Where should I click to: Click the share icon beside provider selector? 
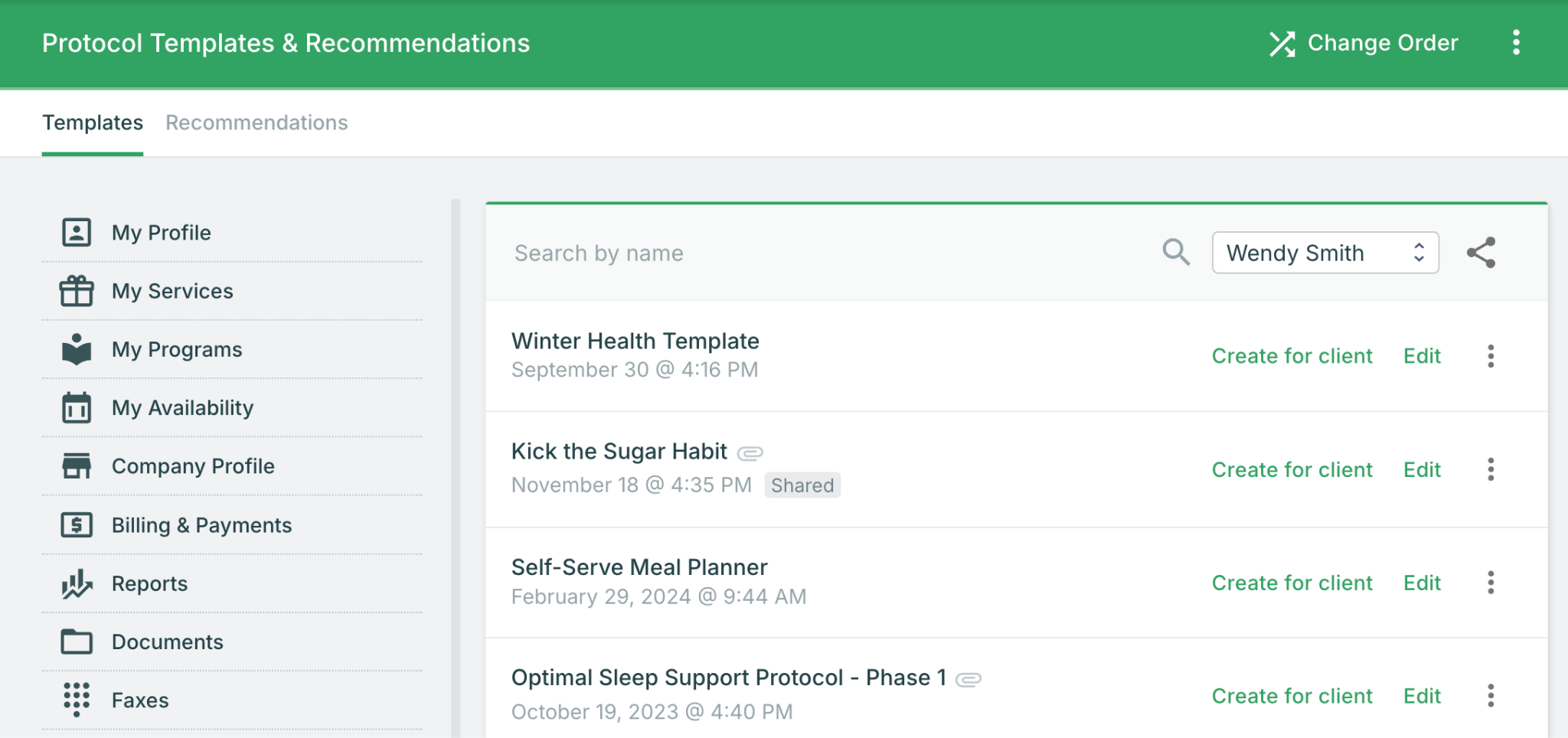tap(1481, 253)
